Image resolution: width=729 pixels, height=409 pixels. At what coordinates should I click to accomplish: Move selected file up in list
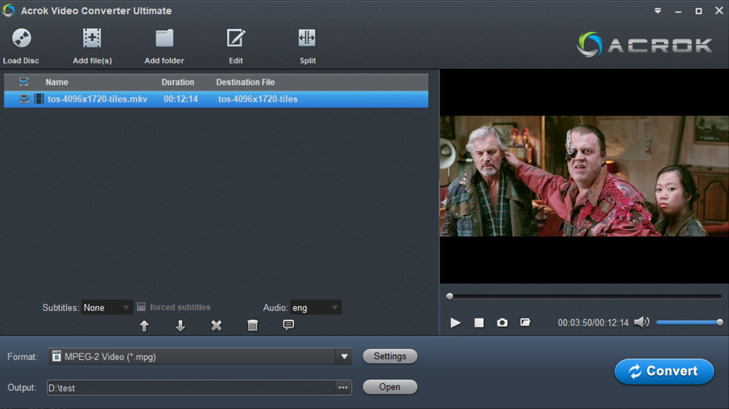[x=144, y=326]
